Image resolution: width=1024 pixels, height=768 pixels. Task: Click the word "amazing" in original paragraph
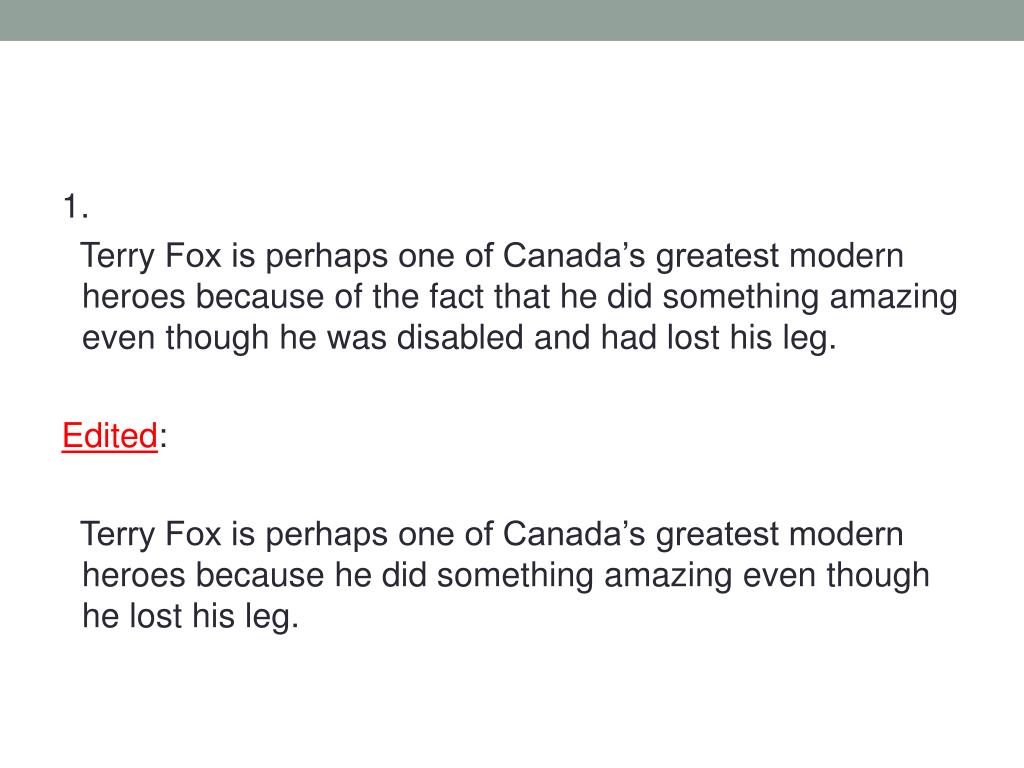pos(893,298)
